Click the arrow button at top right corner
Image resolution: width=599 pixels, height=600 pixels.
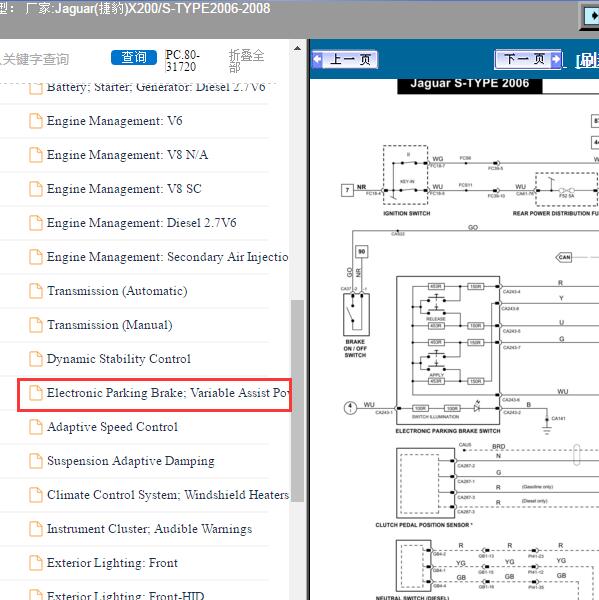591,16
